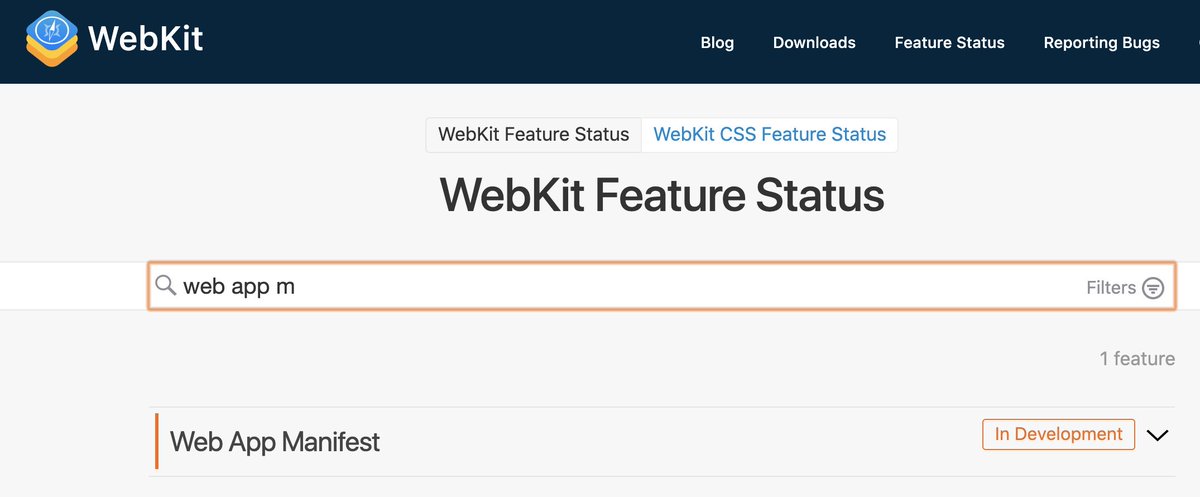Viewport: 1200px width, 497px height.
Task: Click empty navy header area between logo and Blog
Action: (x=450, y=42)
